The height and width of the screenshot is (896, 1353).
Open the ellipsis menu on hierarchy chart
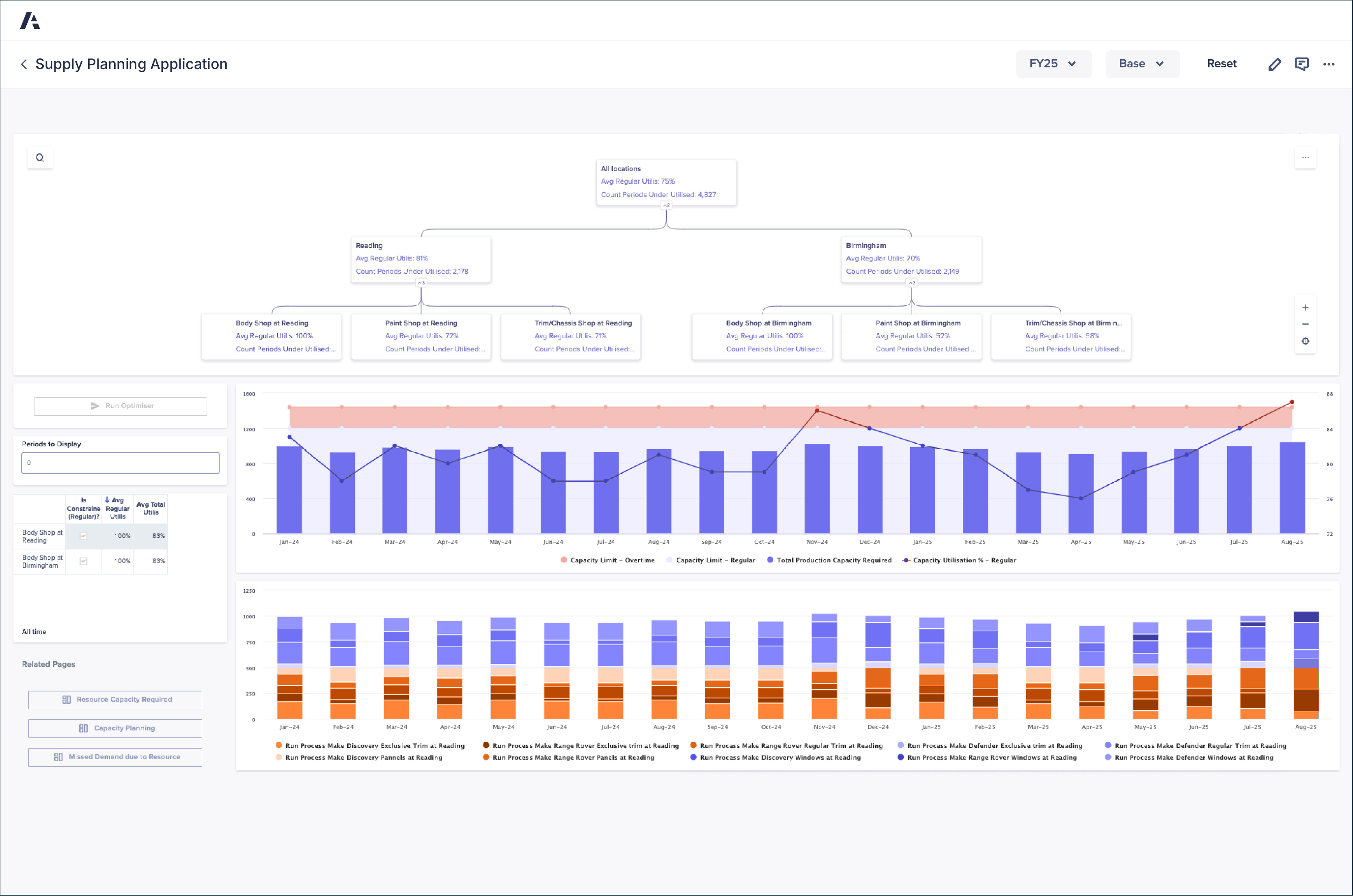[1306, 157]
